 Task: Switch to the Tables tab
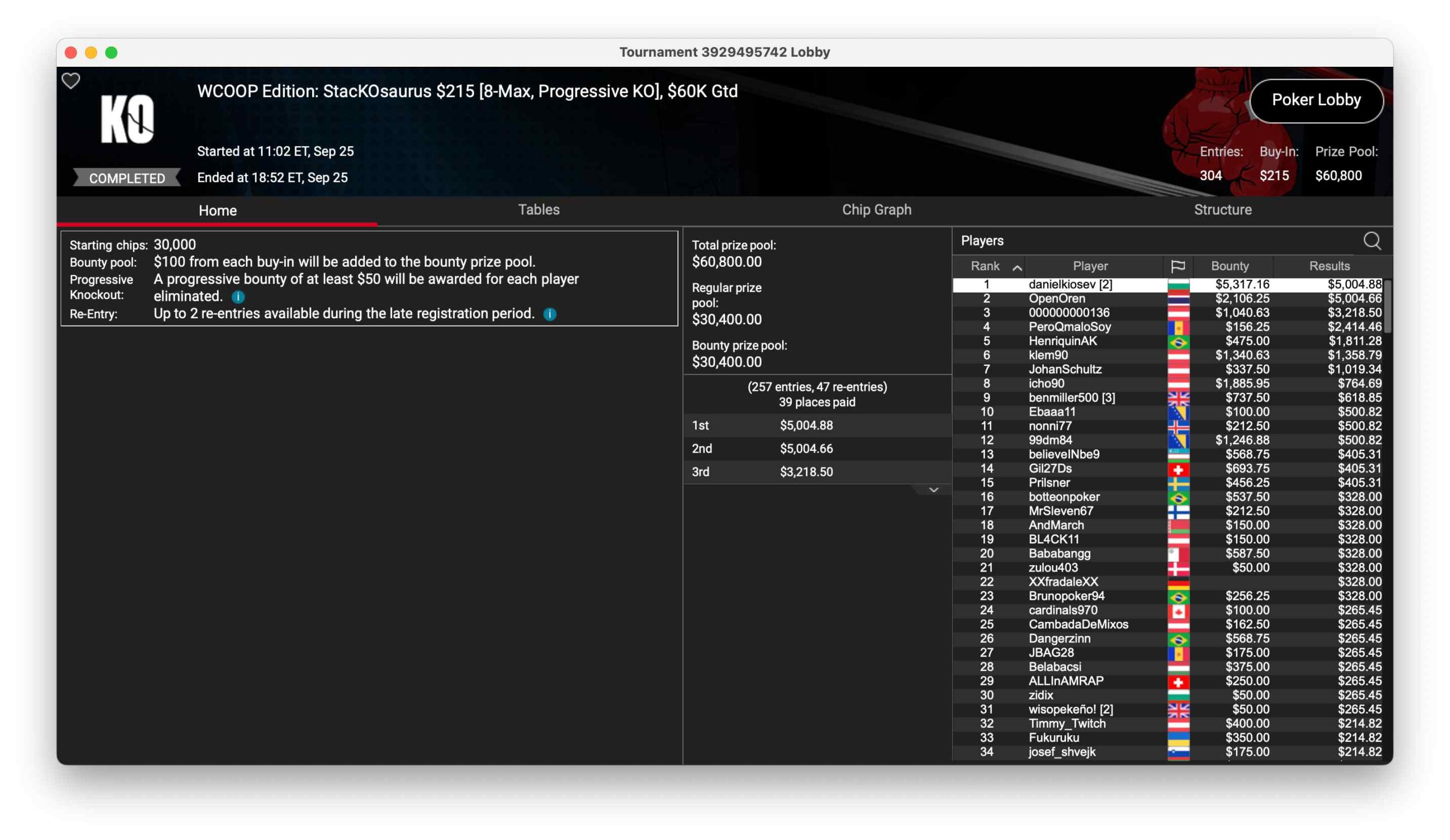point(539,210)
